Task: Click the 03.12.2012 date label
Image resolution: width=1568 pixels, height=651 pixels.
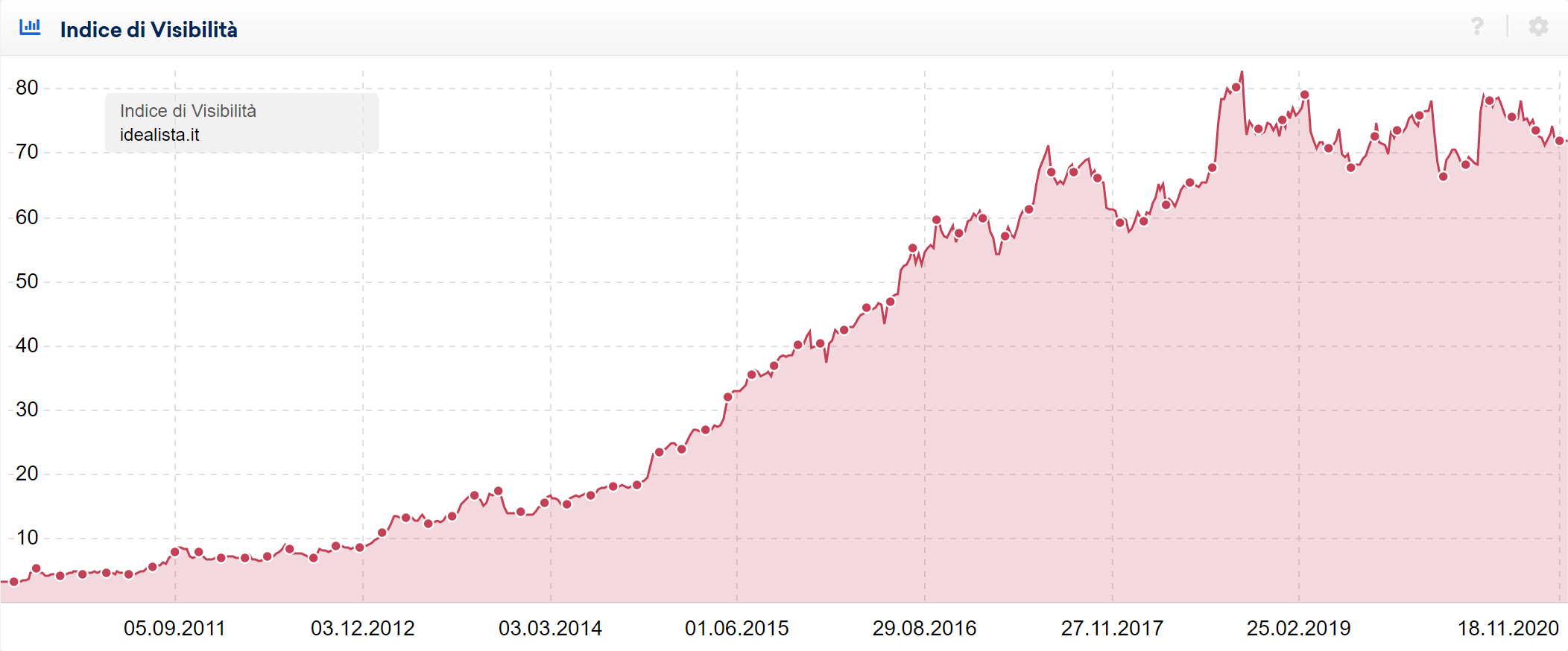Action: [x=363, y=629]
